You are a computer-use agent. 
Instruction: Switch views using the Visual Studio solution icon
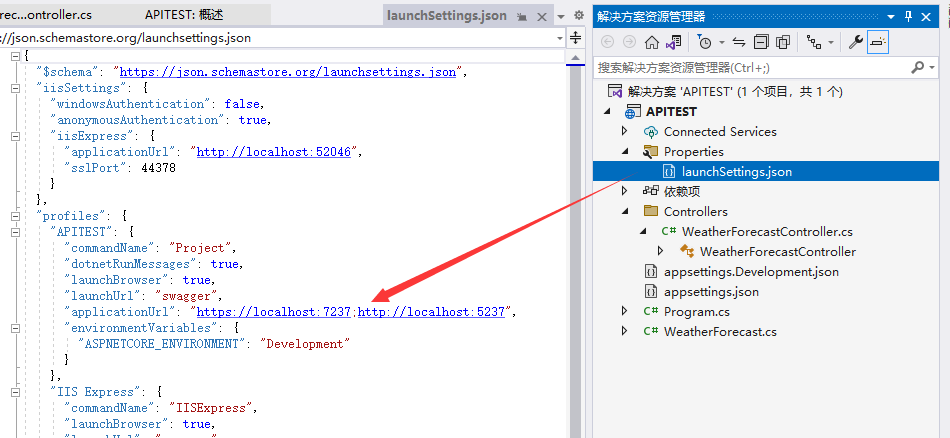674,42
